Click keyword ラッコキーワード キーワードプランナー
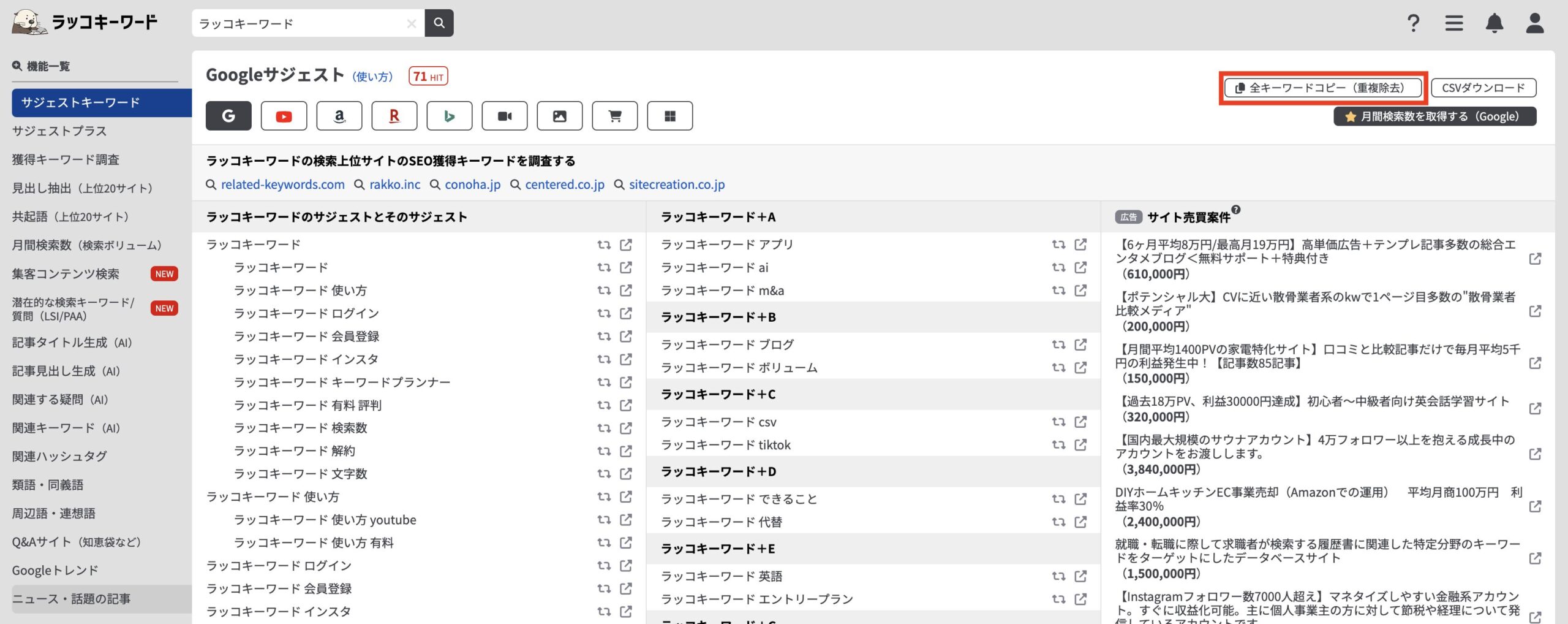The image size is (1568, 624). pyautogui.click(x=342, y=382)
